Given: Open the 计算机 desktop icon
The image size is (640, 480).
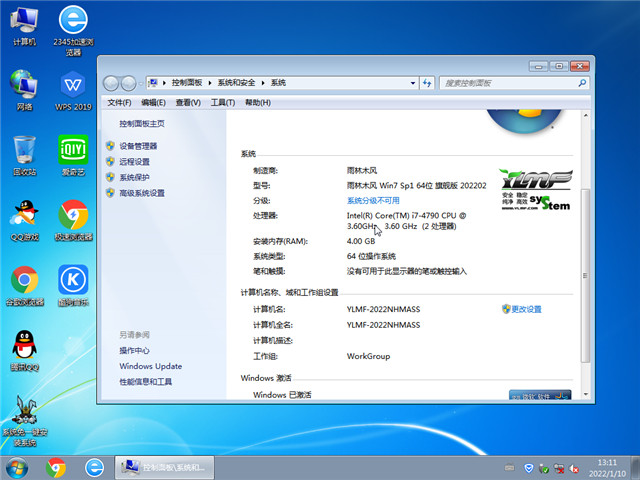Looking at the screenshot, I should pos(24,27).
